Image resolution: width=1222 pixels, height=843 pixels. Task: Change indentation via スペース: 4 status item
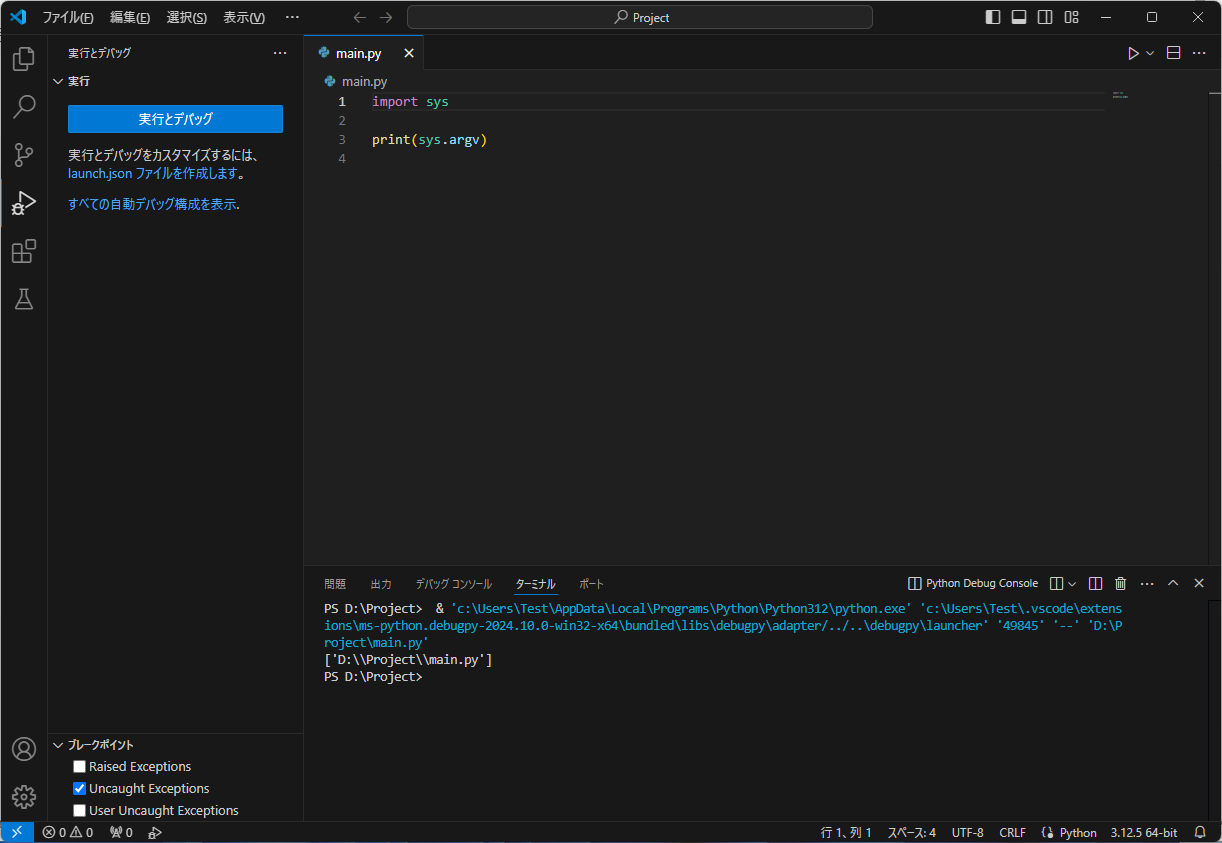(910, 831)
